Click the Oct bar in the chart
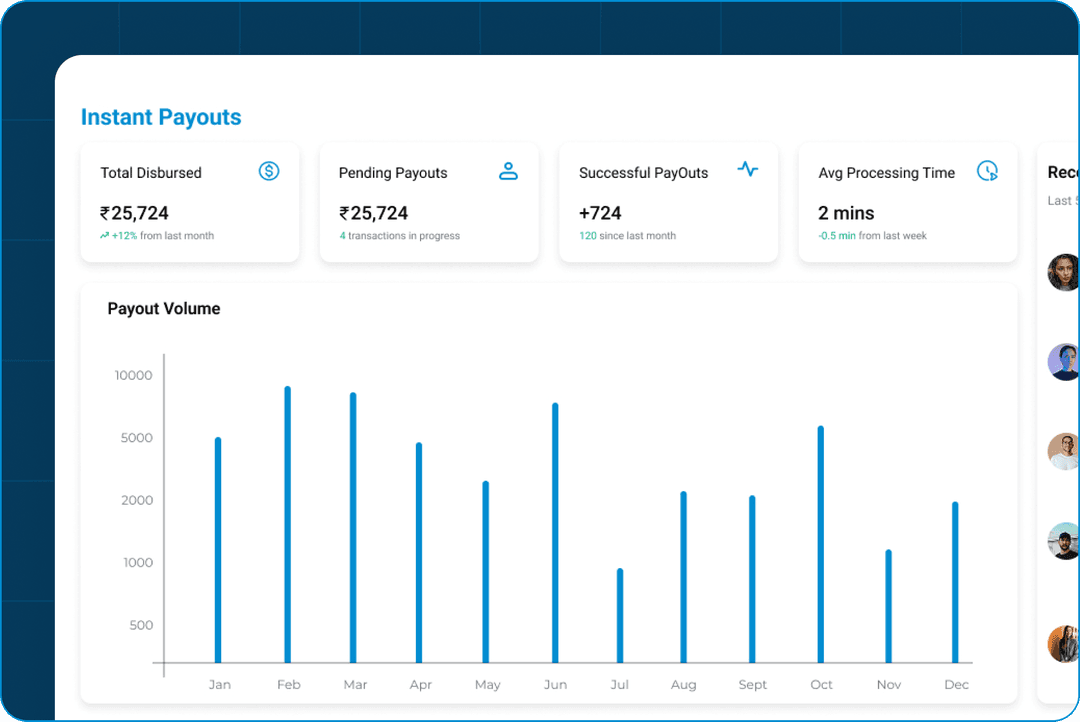 click(x=820, y=544)
